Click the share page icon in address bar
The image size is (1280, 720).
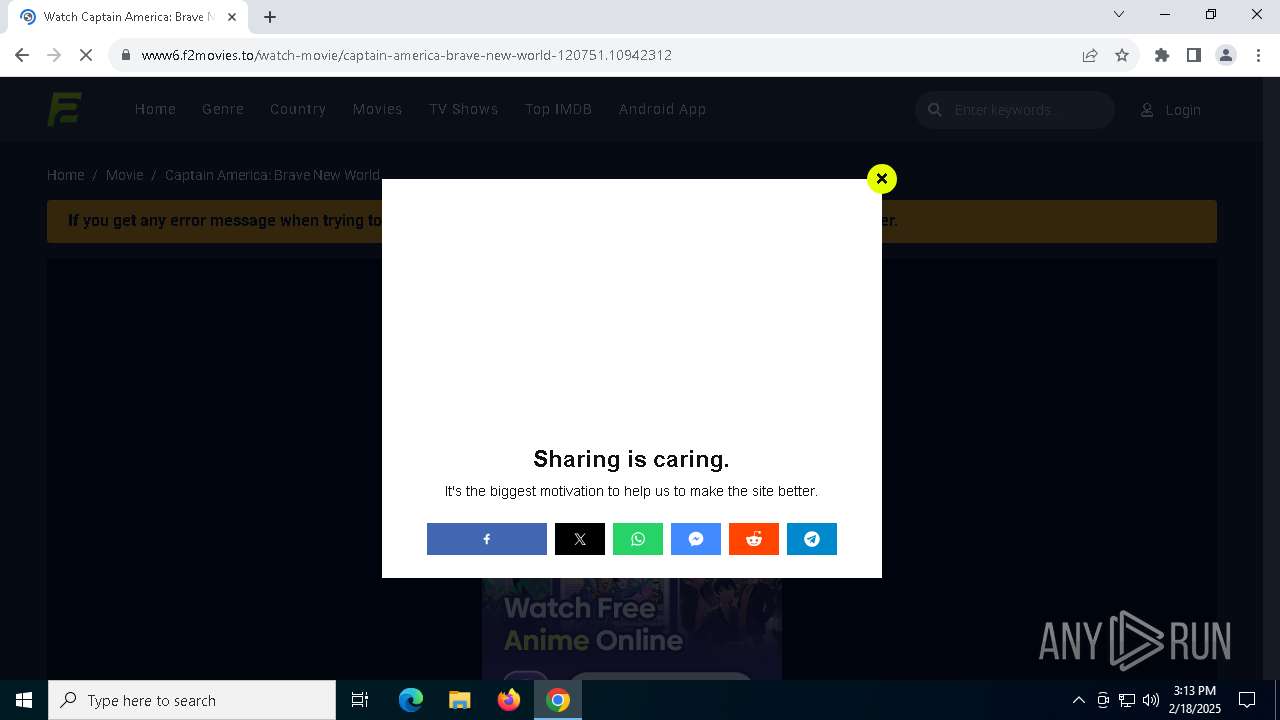(x=1090, y=55)
